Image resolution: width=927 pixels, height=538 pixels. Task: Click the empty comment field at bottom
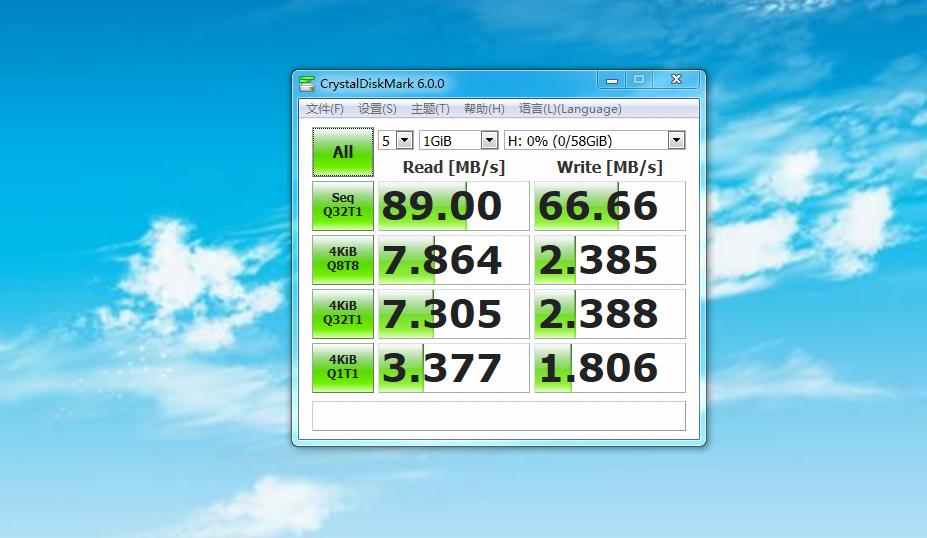499,416
